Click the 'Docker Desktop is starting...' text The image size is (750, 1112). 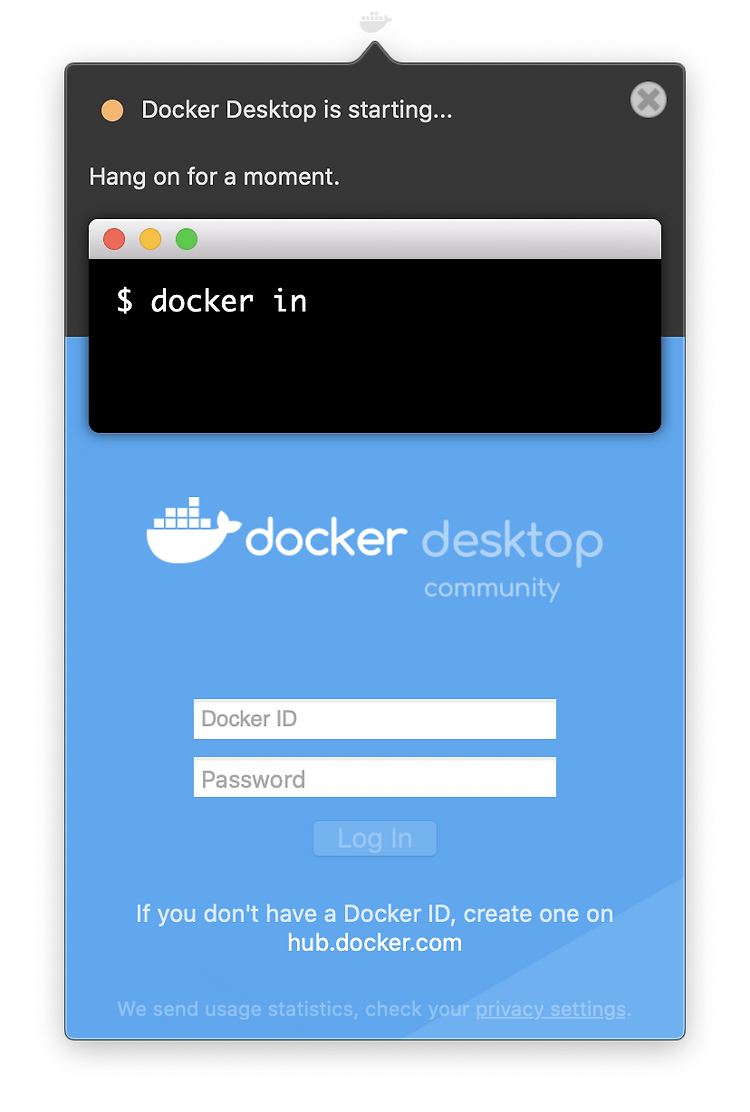point(296,110)
